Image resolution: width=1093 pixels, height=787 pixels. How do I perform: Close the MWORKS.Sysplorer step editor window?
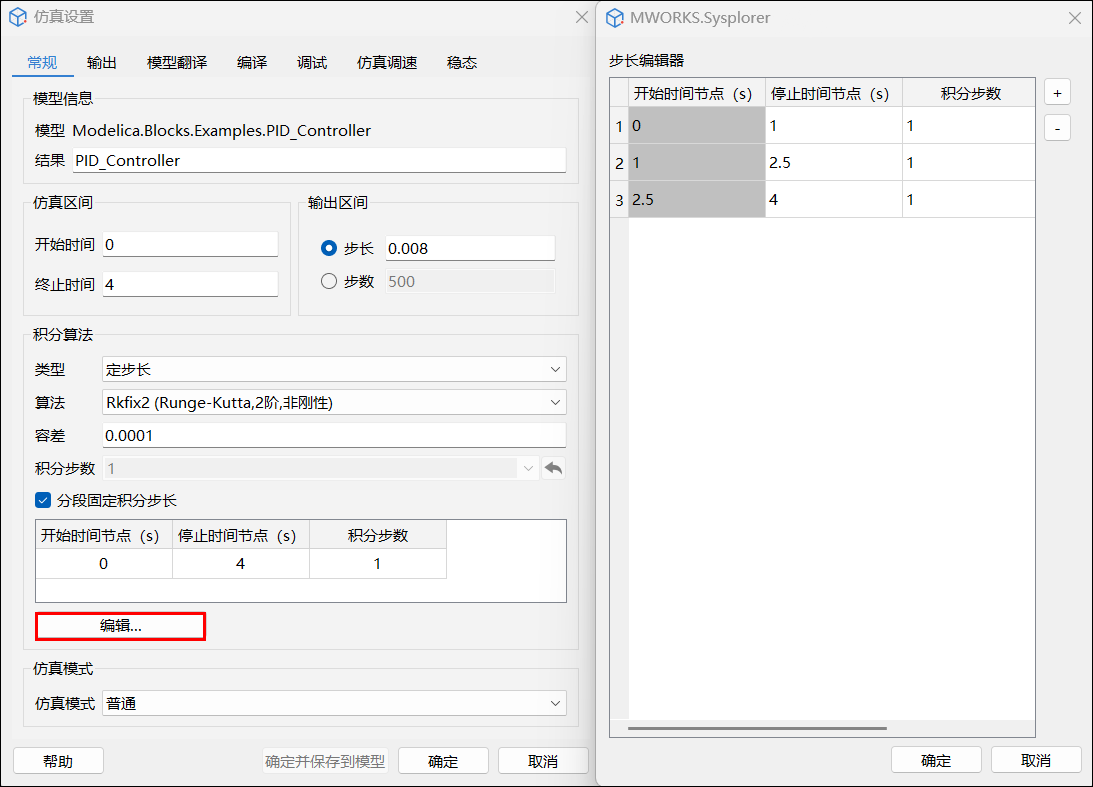click(1074, 18)
